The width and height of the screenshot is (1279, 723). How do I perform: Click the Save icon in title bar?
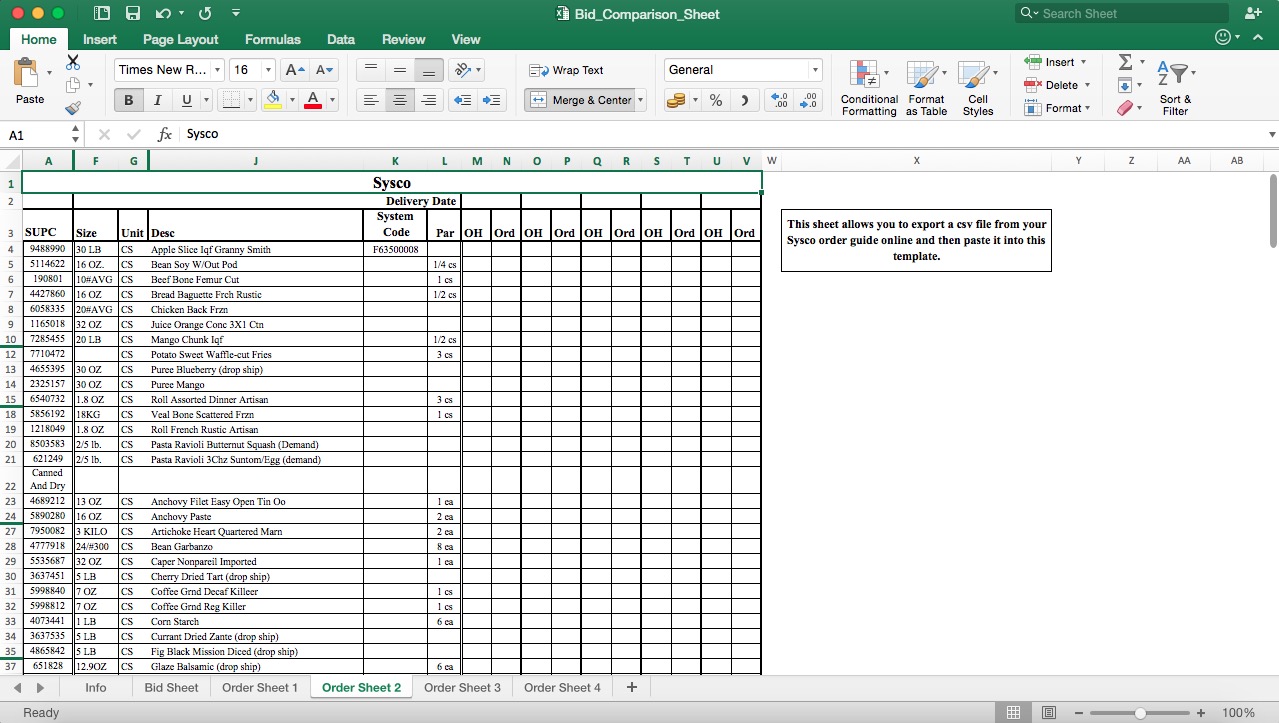coord(133,14)
